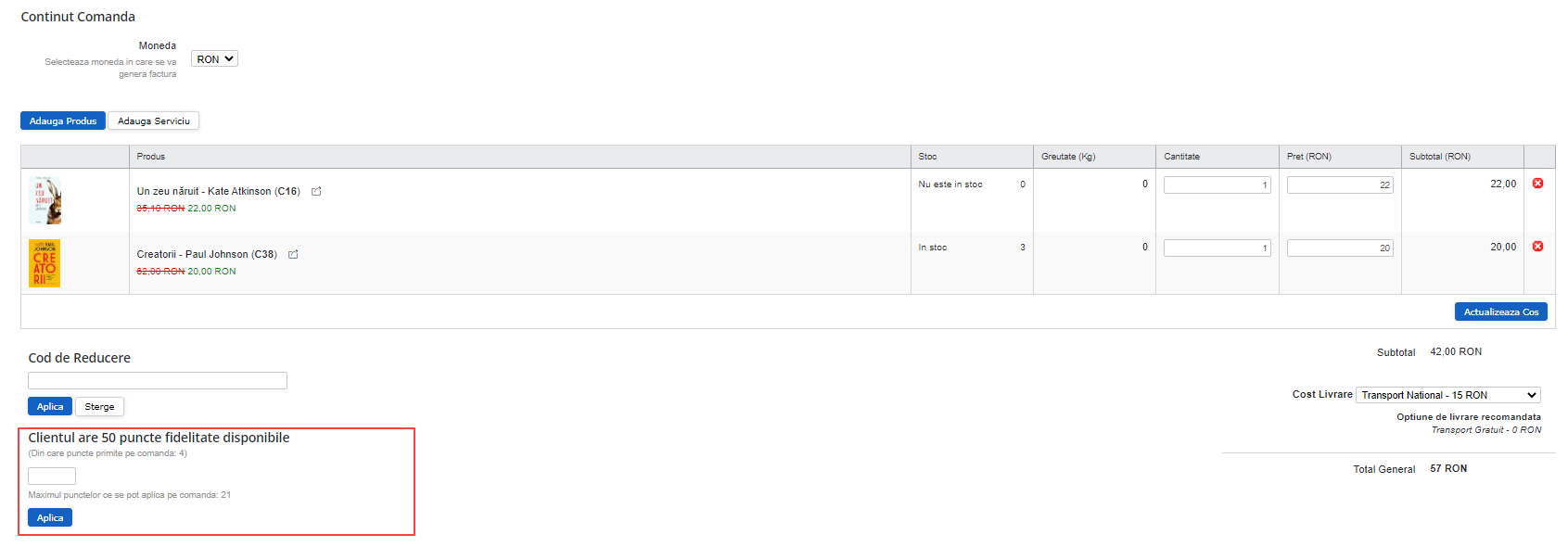
Task: Edit quantity field for Un zeu năruit
Action: tap(1217, 185)
